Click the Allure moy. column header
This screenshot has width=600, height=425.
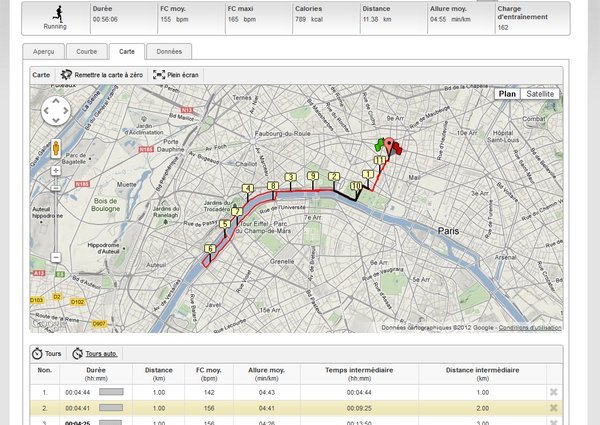point(267,374)
